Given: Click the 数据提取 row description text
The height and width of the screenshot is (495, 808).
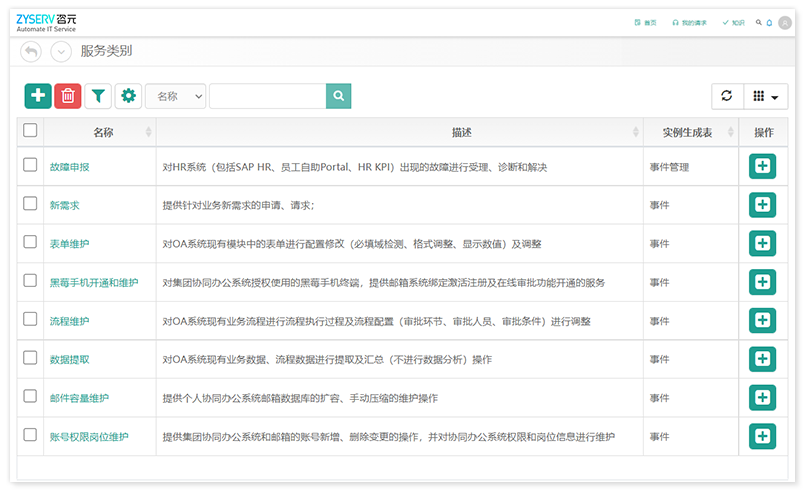Looking at the screenshot, I should tap(327, 360).
